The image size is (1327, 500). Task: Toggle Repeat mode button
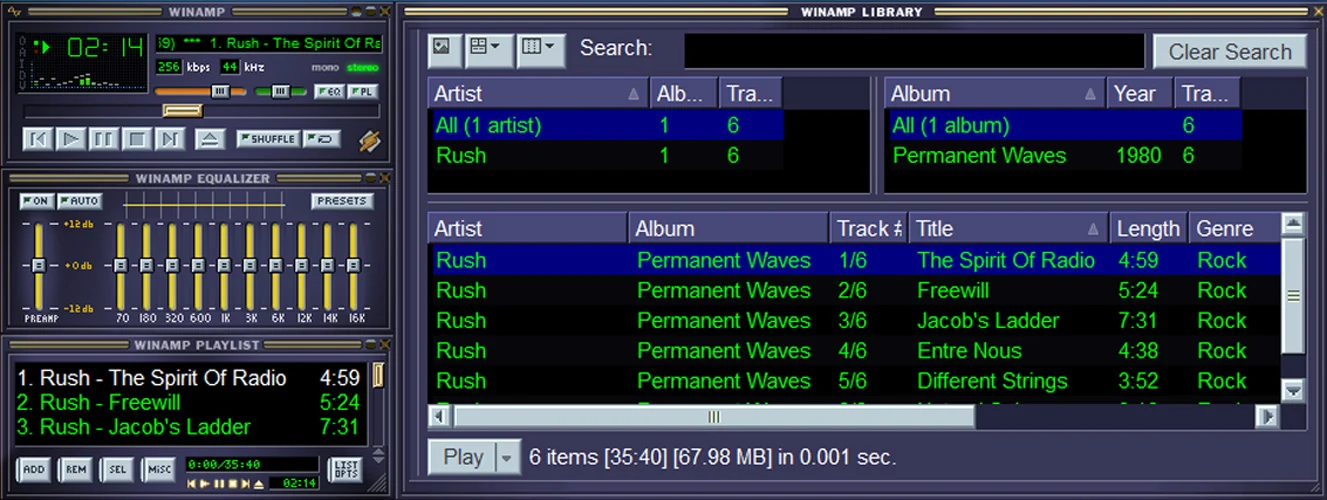(322, 139)
